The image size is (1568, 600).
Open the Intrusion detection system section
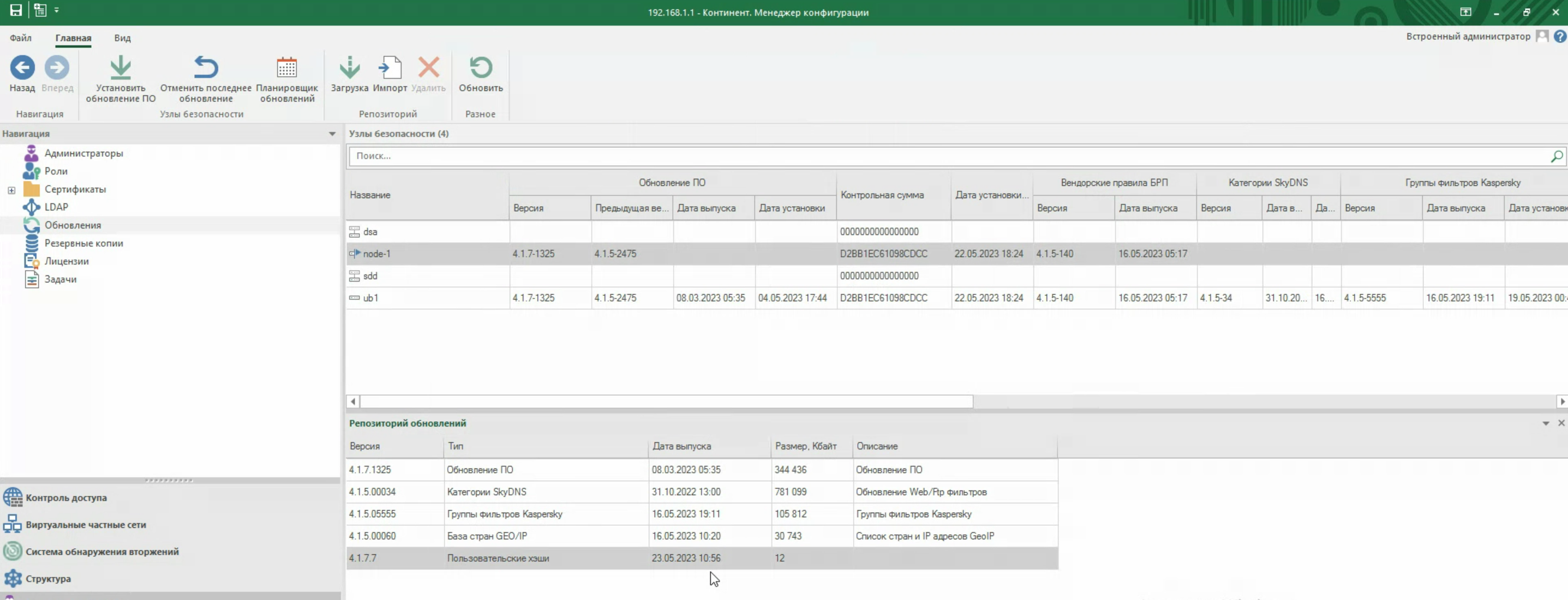[101, 552]
